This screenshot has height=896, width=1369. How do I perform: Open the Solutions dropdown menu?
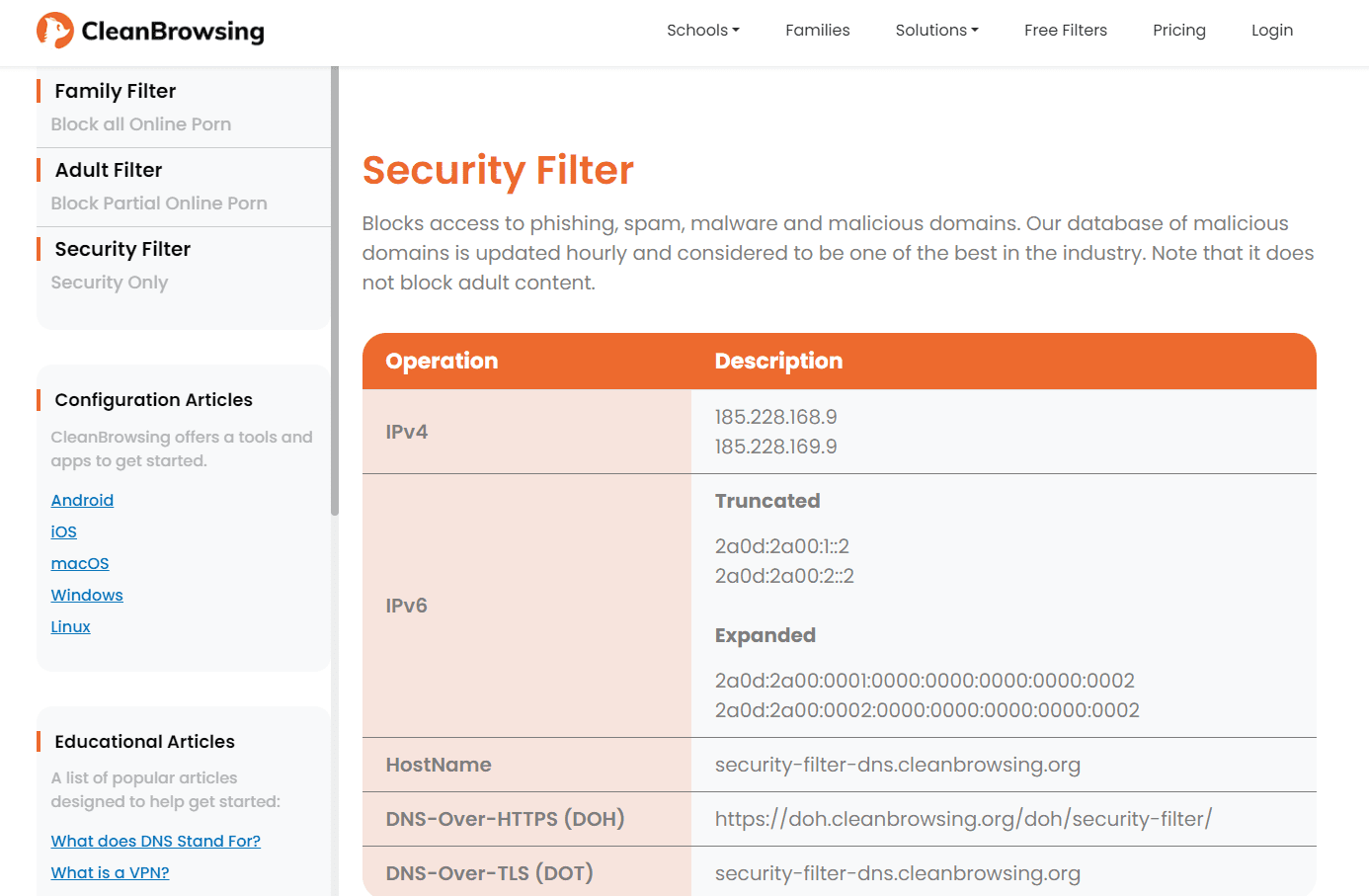(936, 31)
